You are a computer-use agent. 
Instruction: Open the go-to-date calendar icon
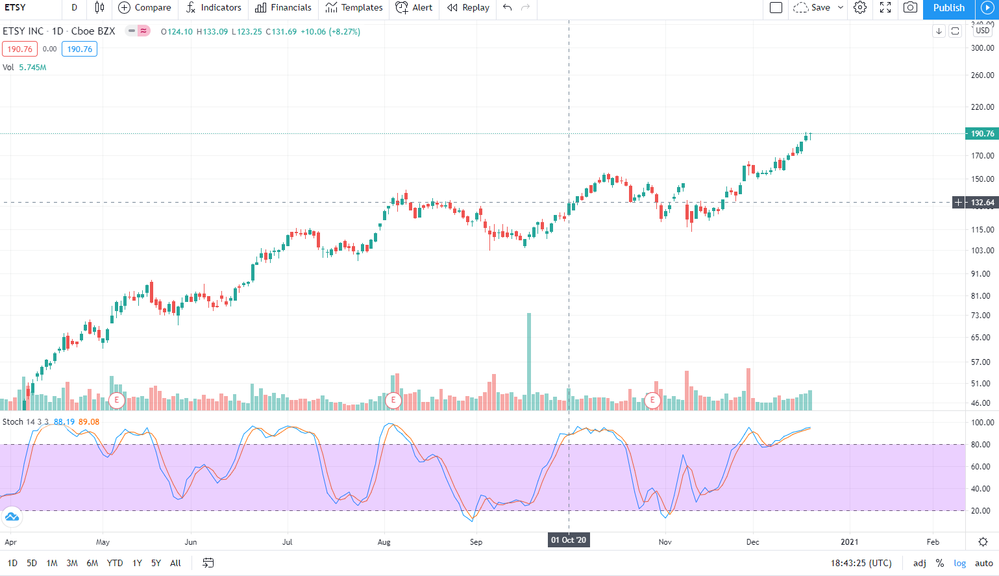tap(208, 563)
